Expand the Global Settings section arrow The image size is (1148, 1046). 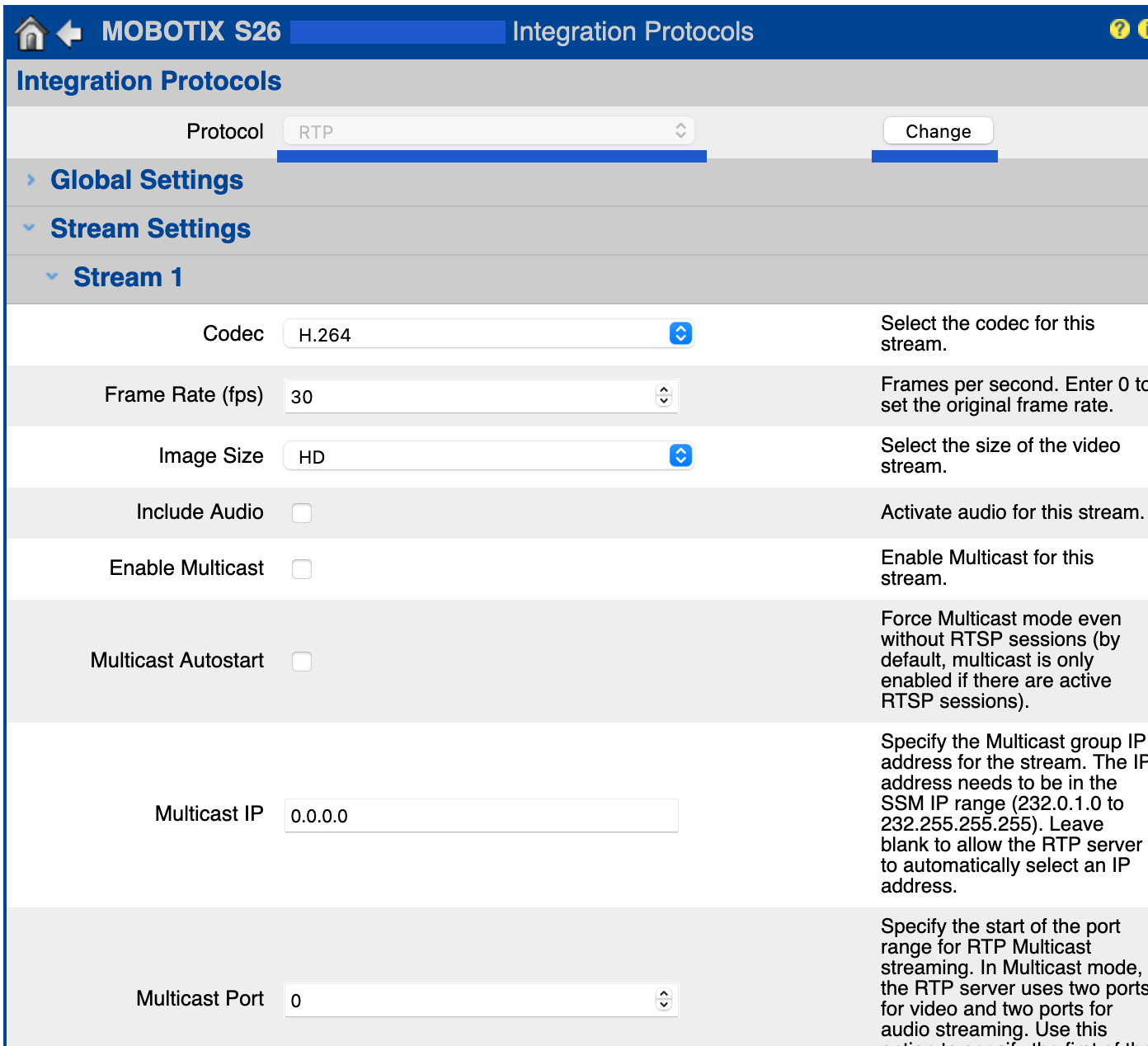pyautogui.click(x=31, y=180)
